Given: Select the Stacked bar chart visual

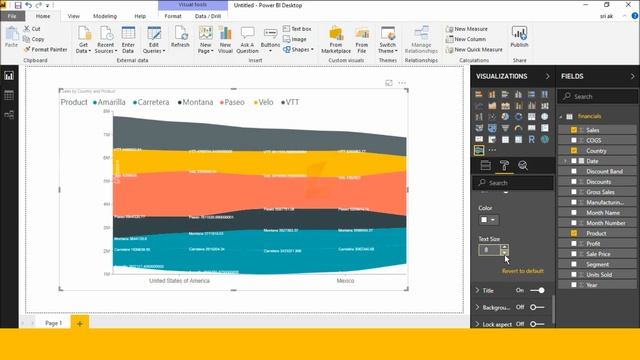Looking at the screenshot, I should [x=479, y=94].
